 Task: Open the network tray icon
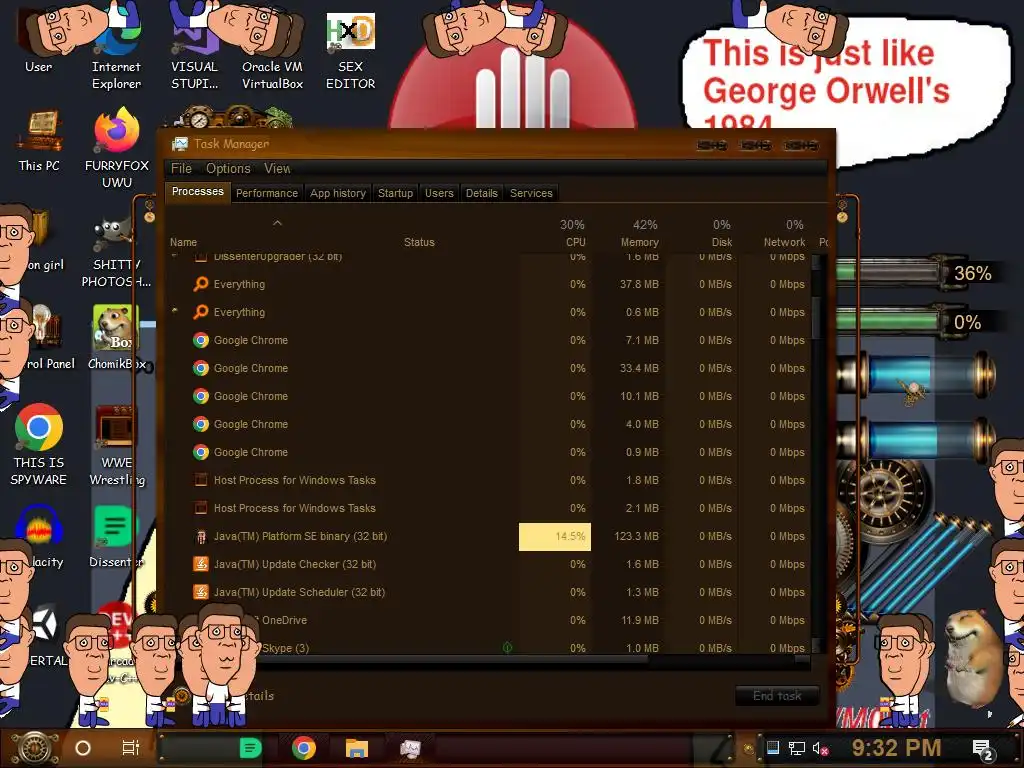tap(797, 748)
